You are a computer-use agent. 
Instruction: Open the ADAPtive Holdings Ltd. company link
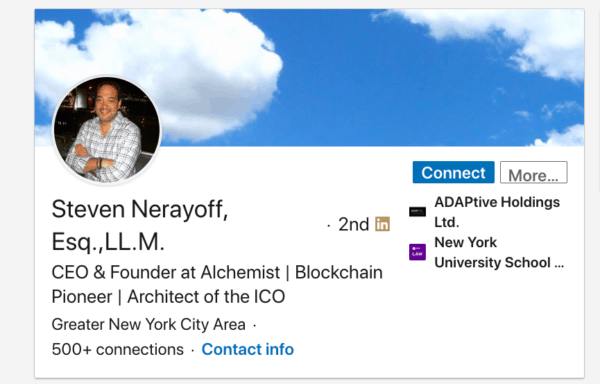pyautogui.click(x=497, y=212)
